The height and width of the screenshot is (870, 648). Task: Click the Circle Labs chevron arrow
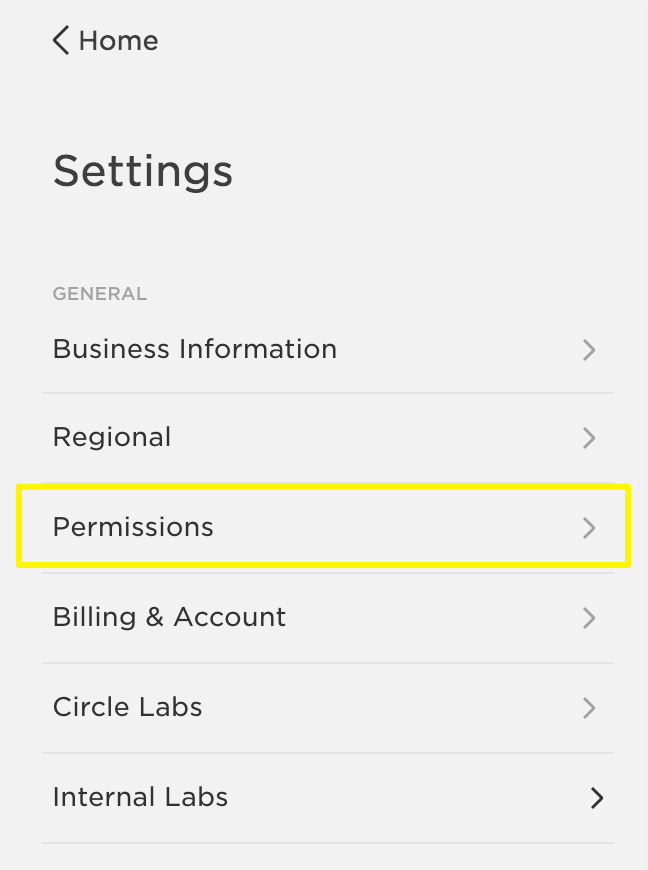589,708
